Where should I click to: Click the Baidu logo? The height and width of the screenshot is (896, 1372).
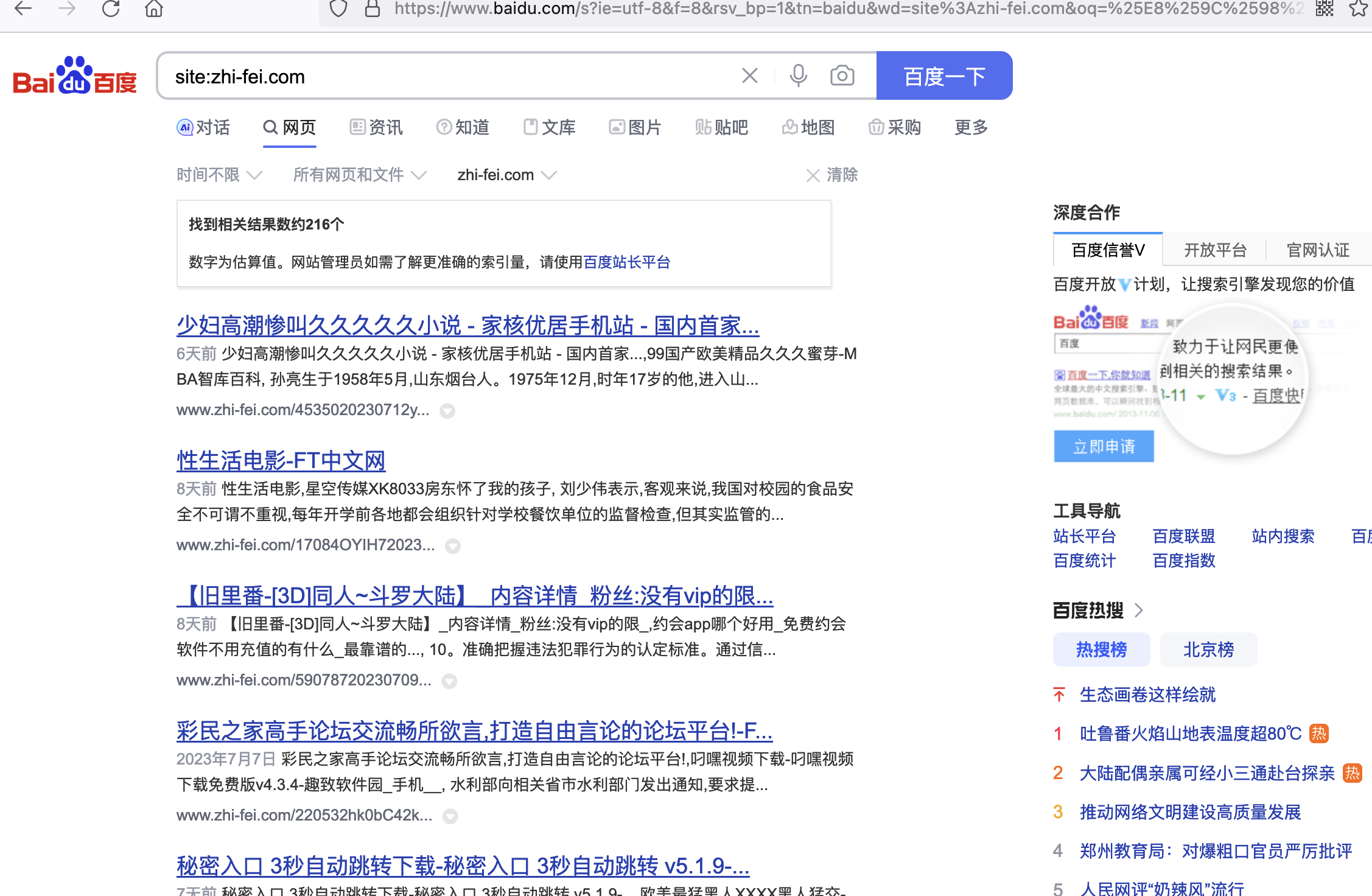point(75,76)
